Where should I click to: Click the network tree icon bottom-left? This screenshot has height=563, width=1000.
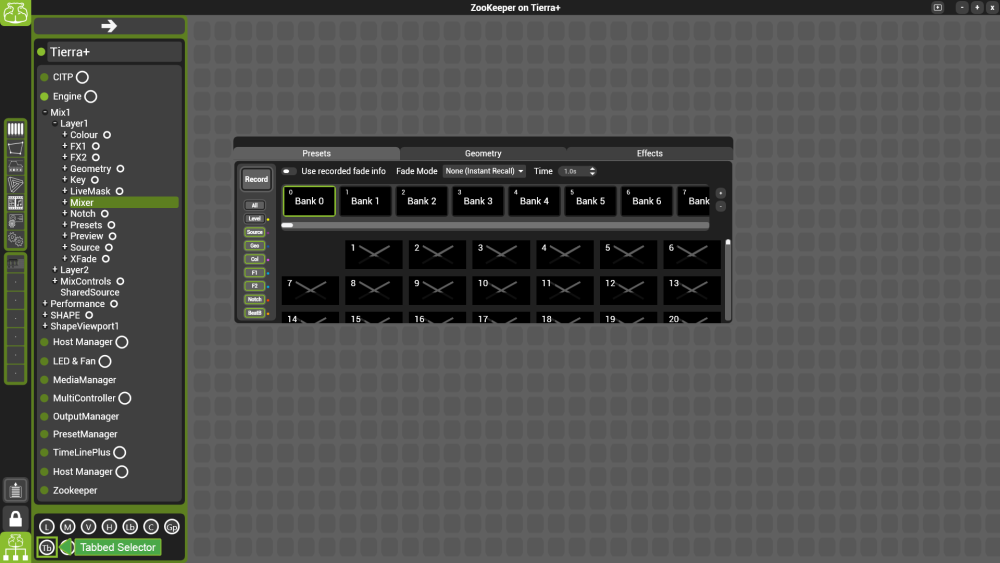coord(15,547)
